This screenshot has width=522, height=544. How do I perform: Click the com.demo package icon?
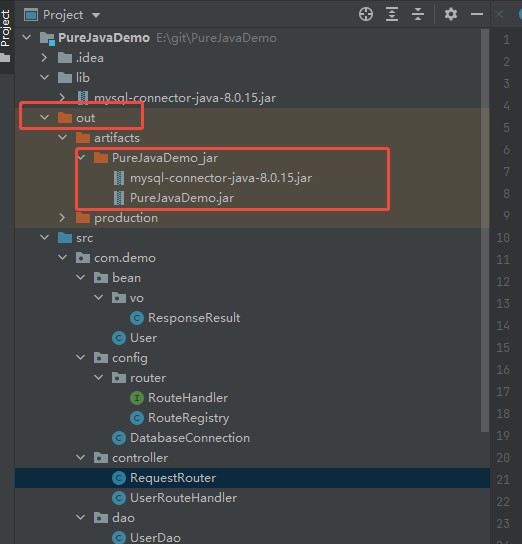coord(83,258)
